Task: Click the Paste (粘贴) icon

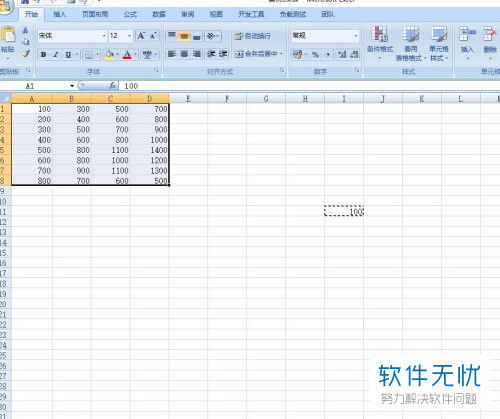Action: pyautogui.click(x=8, y=35)
